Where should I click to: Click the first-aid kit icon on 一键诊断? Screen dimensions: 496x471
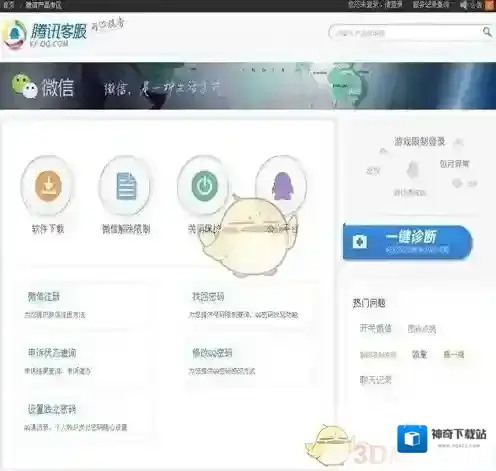pyautogui.click(x=360, y=242)
